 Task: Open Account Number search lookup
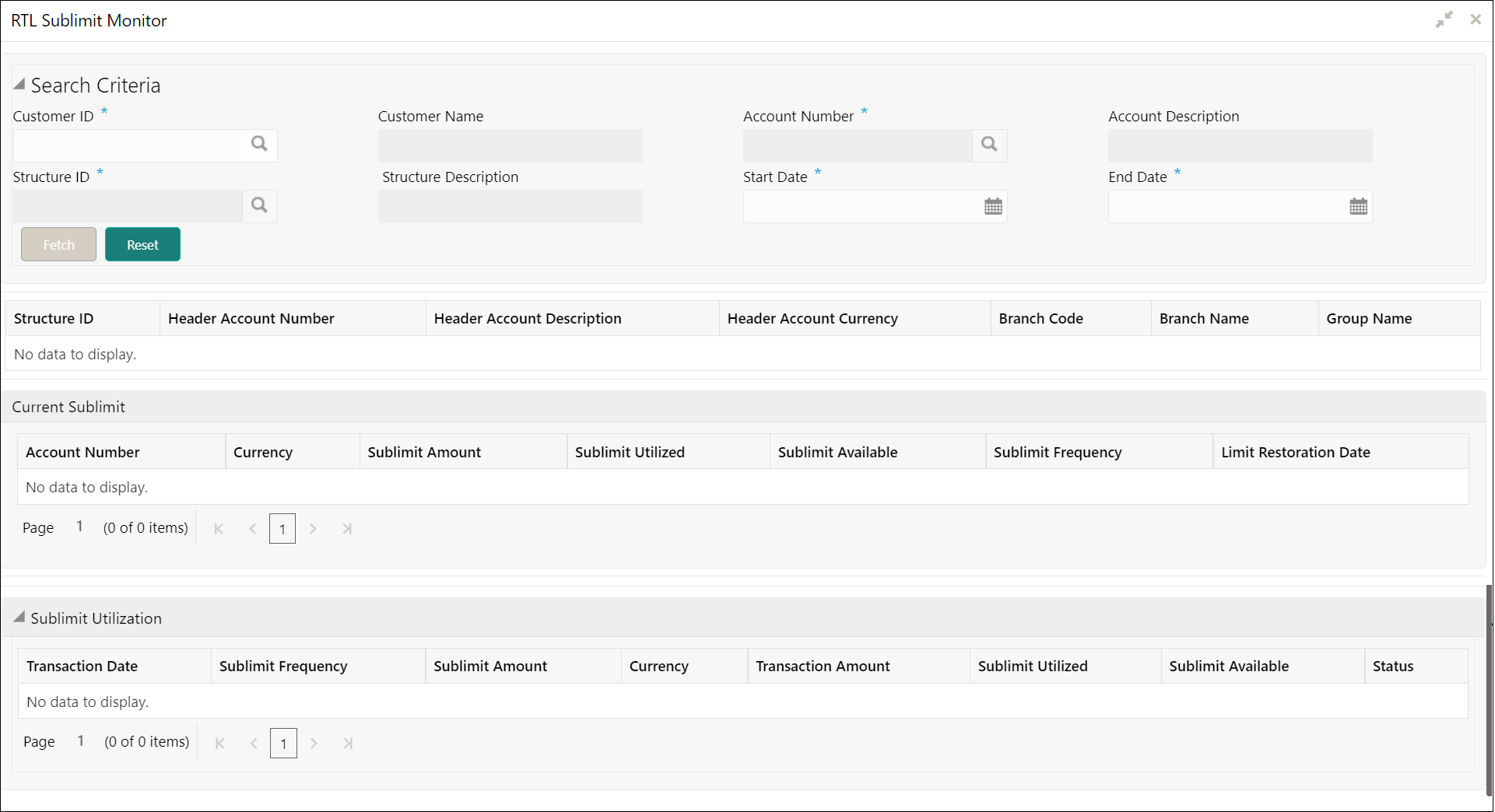[989, 145]
